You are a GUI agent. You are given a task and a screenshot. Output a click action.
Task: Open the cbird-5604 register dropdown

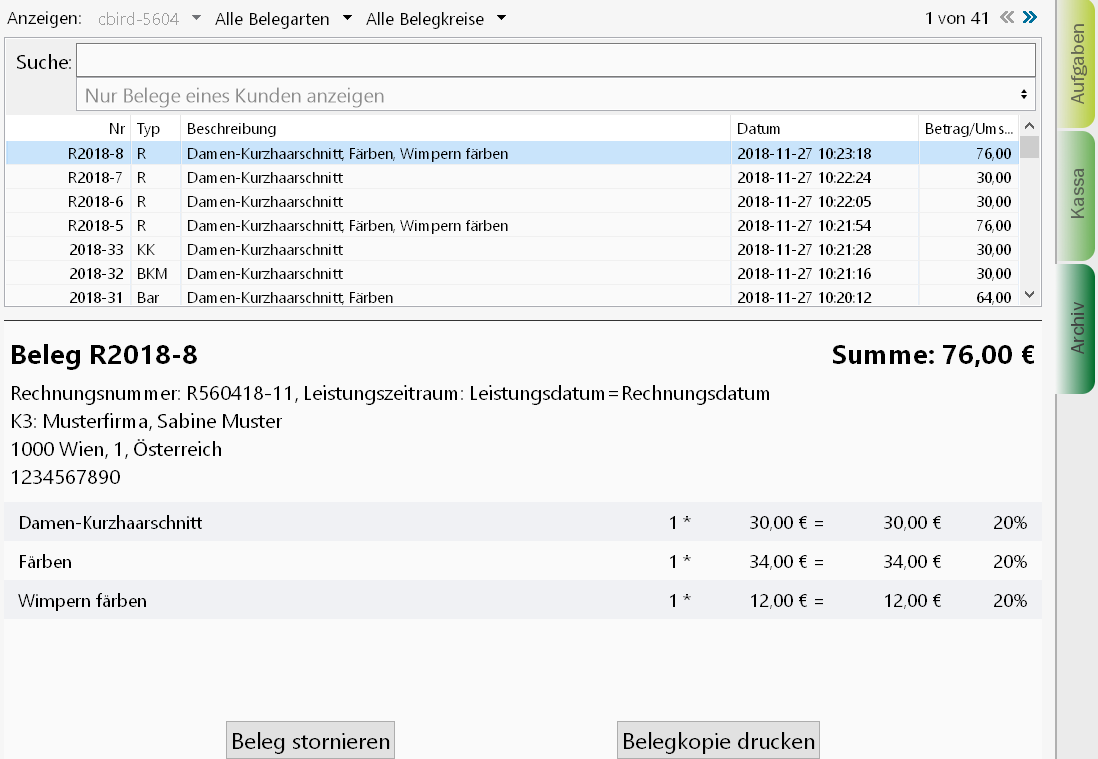click(149, 19)
